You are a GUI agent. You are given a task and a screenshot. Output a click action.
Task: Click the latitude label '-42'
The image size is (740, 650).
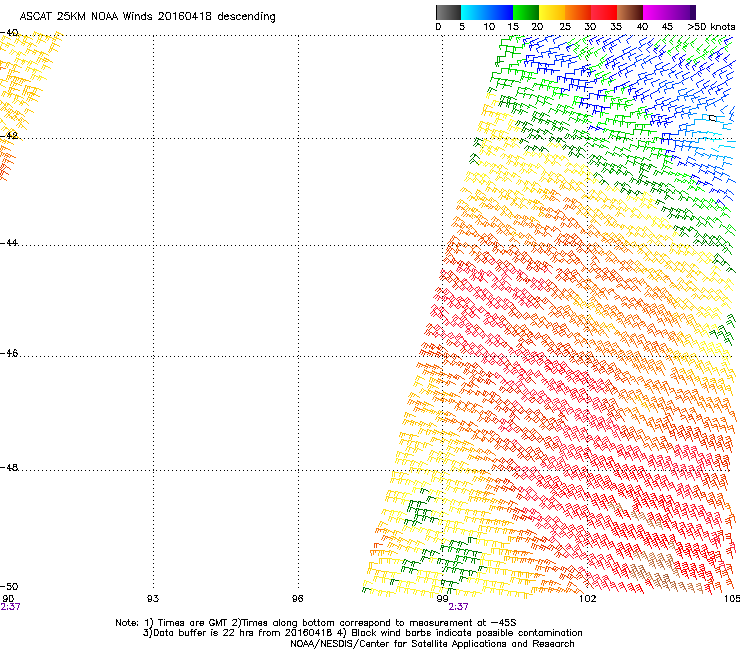tap(9, 136)
